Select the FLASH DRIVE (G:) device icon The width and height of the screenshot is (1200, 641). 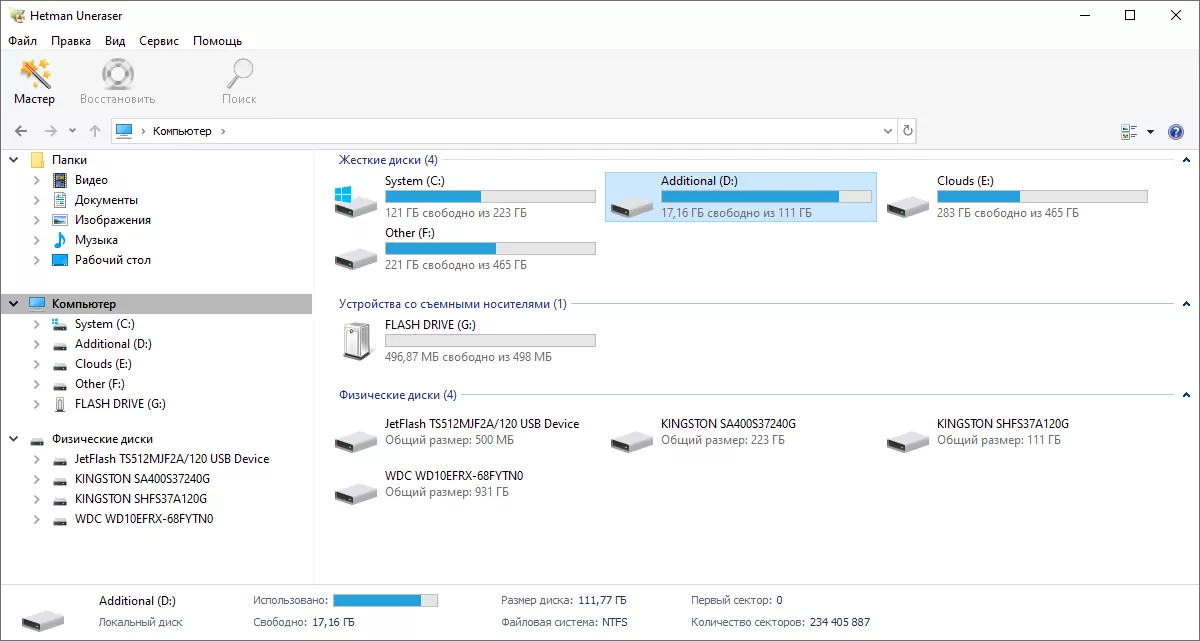point(356,341)
